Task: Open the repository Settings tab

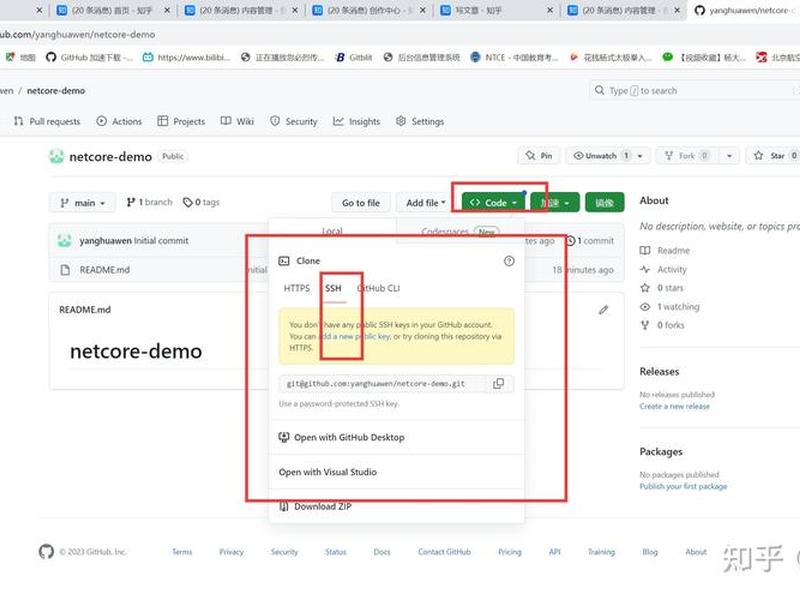Action: point(420,121)
